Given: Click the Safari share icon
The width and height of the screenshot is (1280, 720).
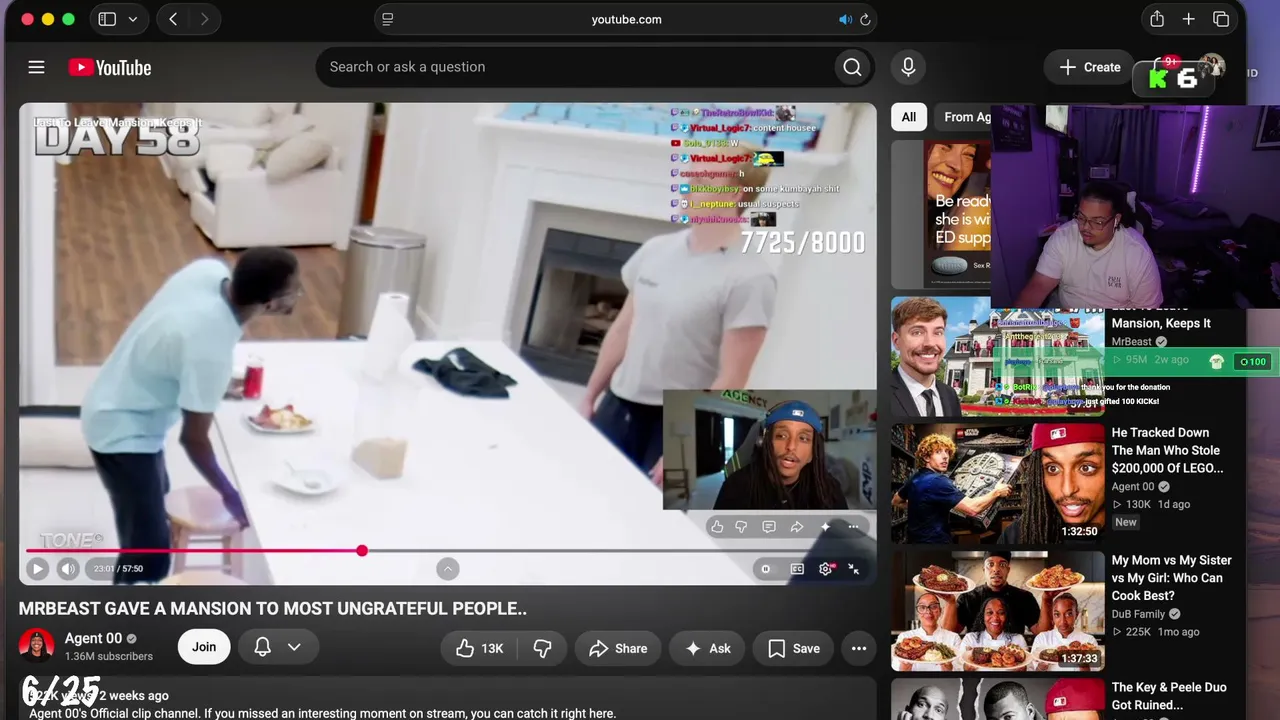Looking at the screenshot, I should pyautogui.click(x=1157, y=19).
